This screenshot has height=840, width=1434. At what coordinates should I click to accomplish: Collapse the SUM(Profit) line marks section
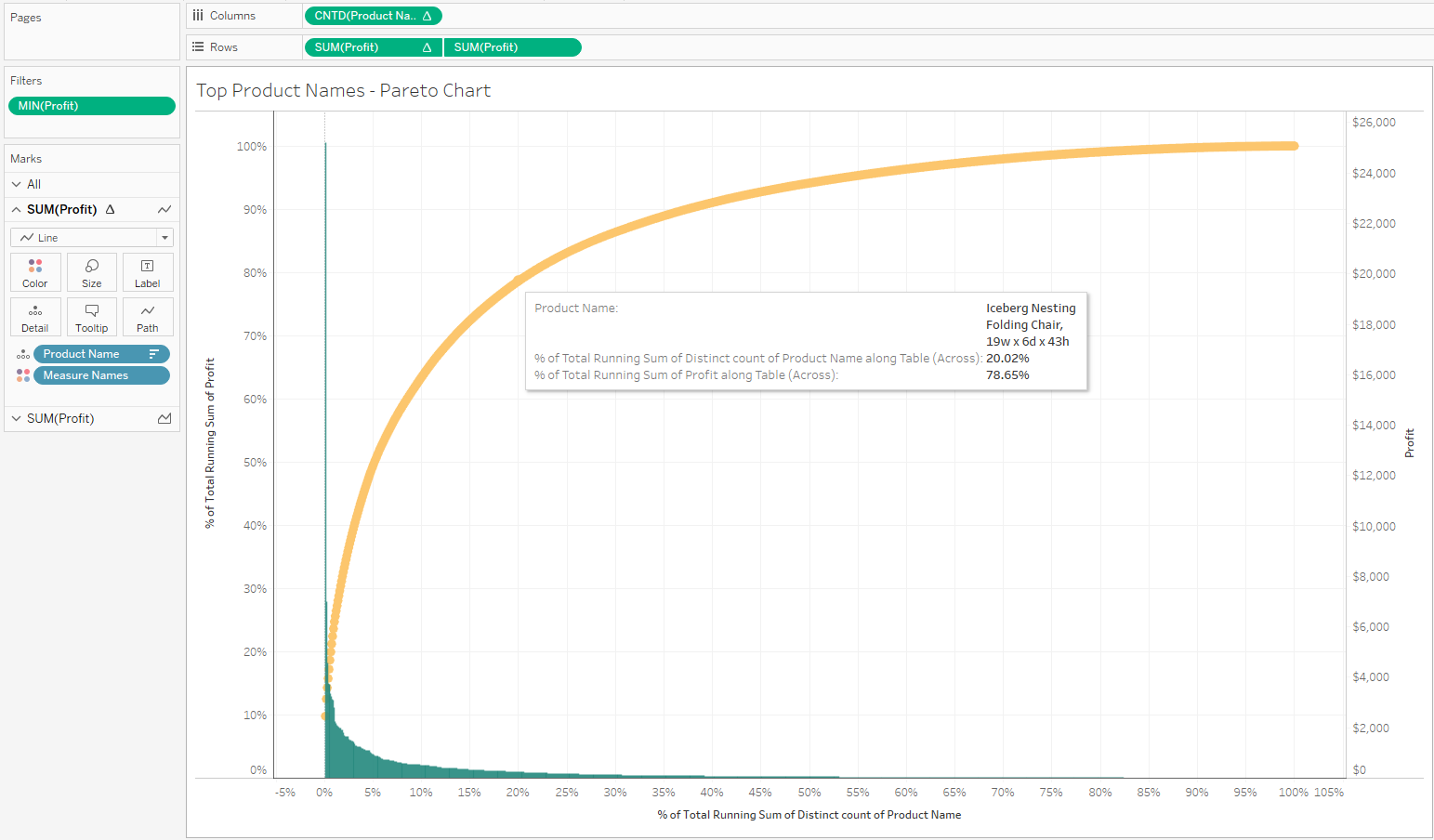click(17, 210)
